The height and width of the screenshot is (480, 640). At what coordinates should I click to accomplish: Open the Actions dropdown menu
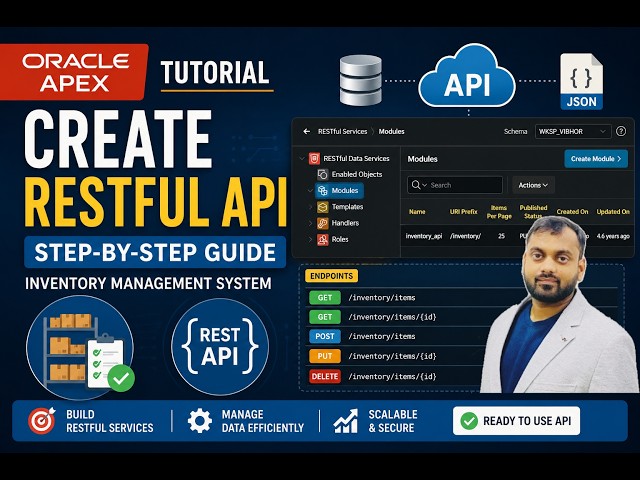click(x=533, y=185)
